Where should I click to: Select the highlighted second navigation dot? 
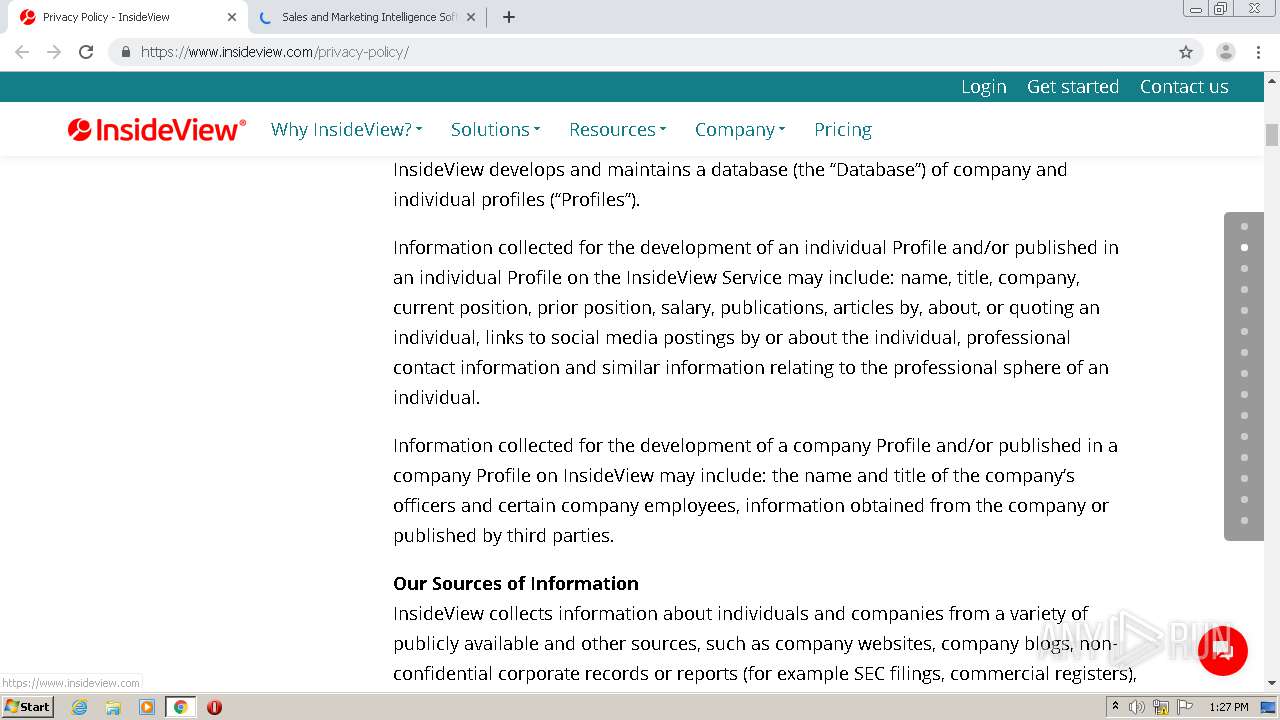point(1244,247)
